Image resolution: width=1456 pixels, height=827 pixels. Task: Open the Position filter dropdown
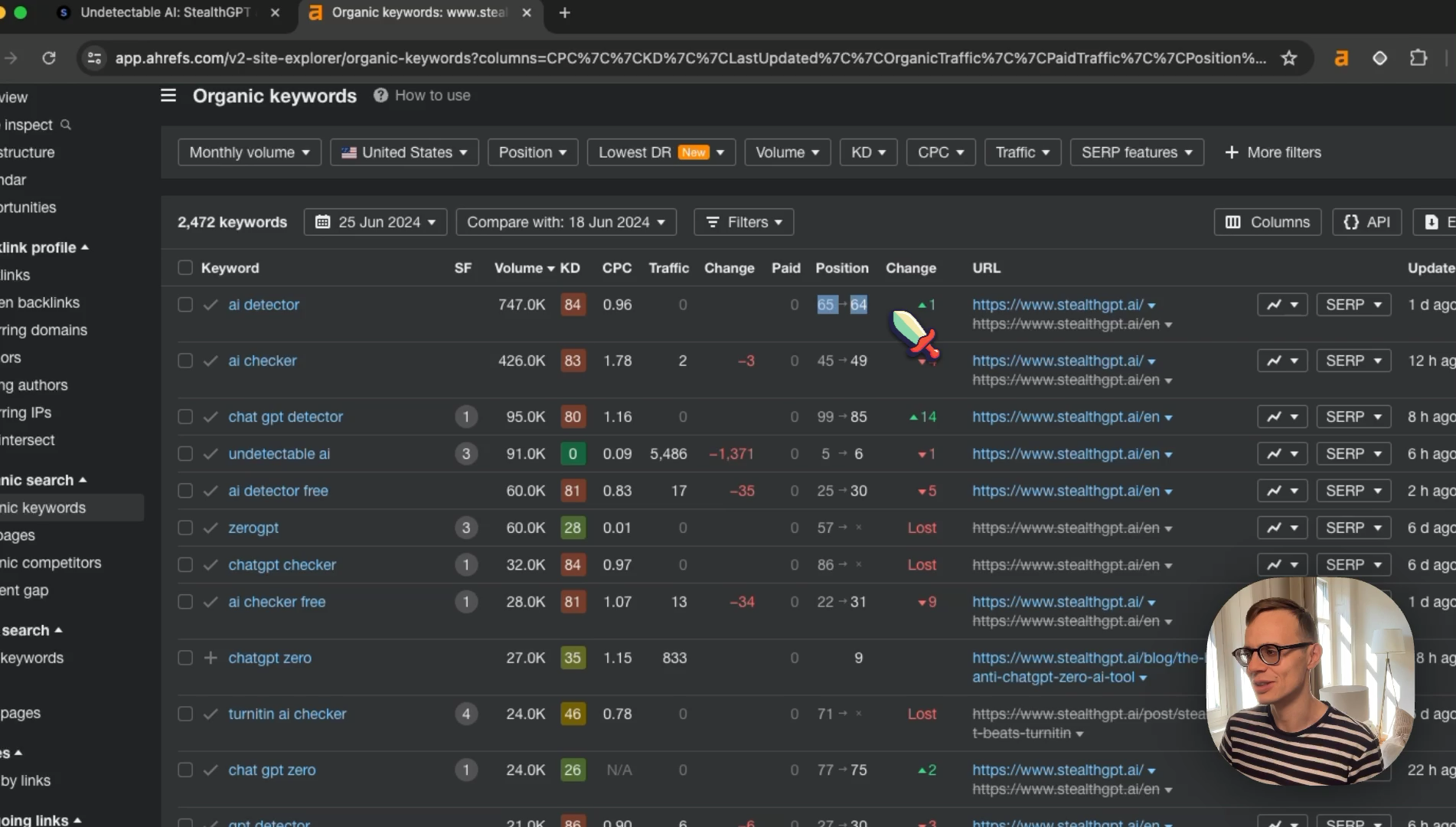[x=533, y=152]
